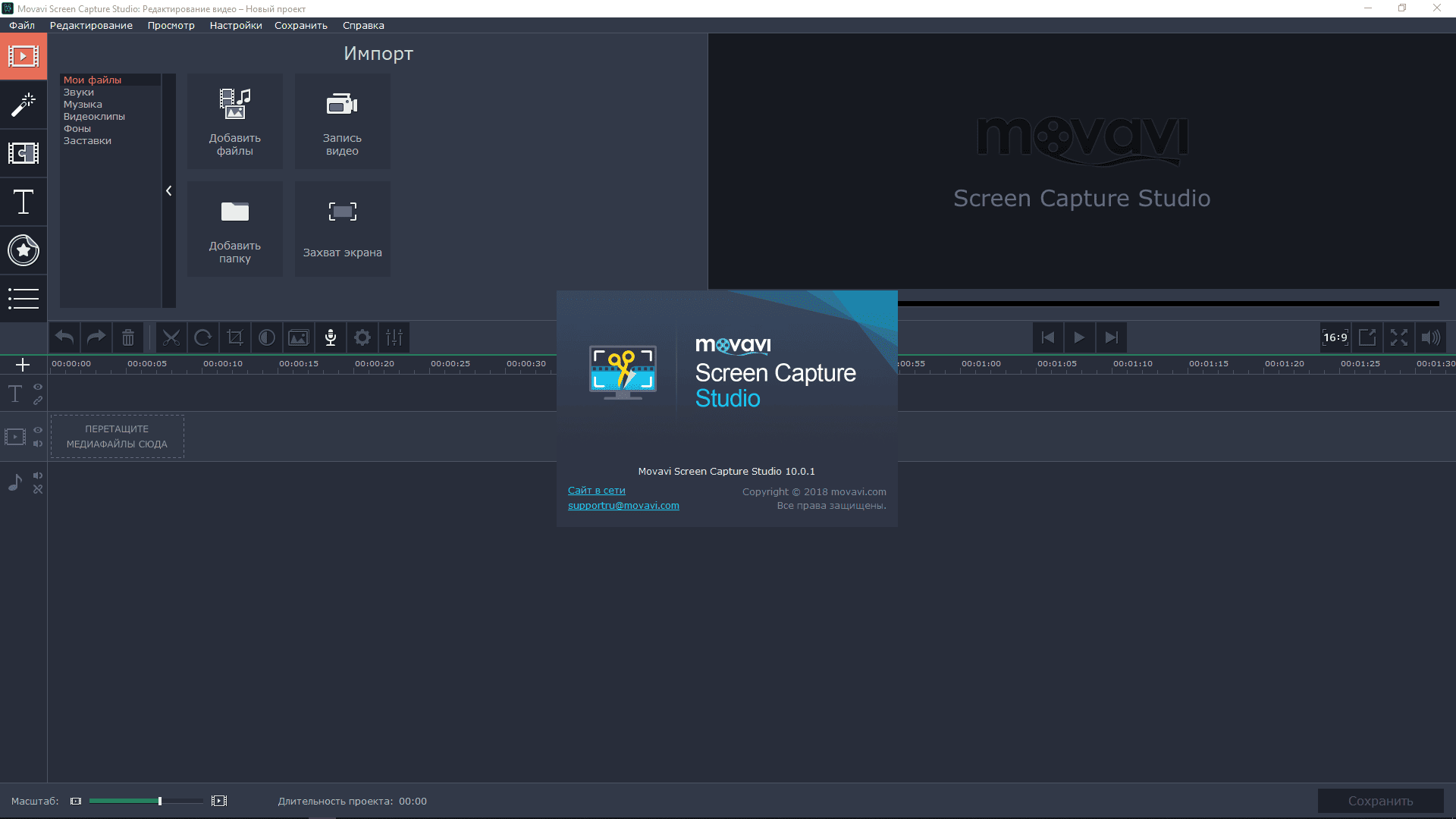1456x819 pixels.
Task: Toggle video track visibility eye
Action: pyautogui.click(x=38, y=430)
